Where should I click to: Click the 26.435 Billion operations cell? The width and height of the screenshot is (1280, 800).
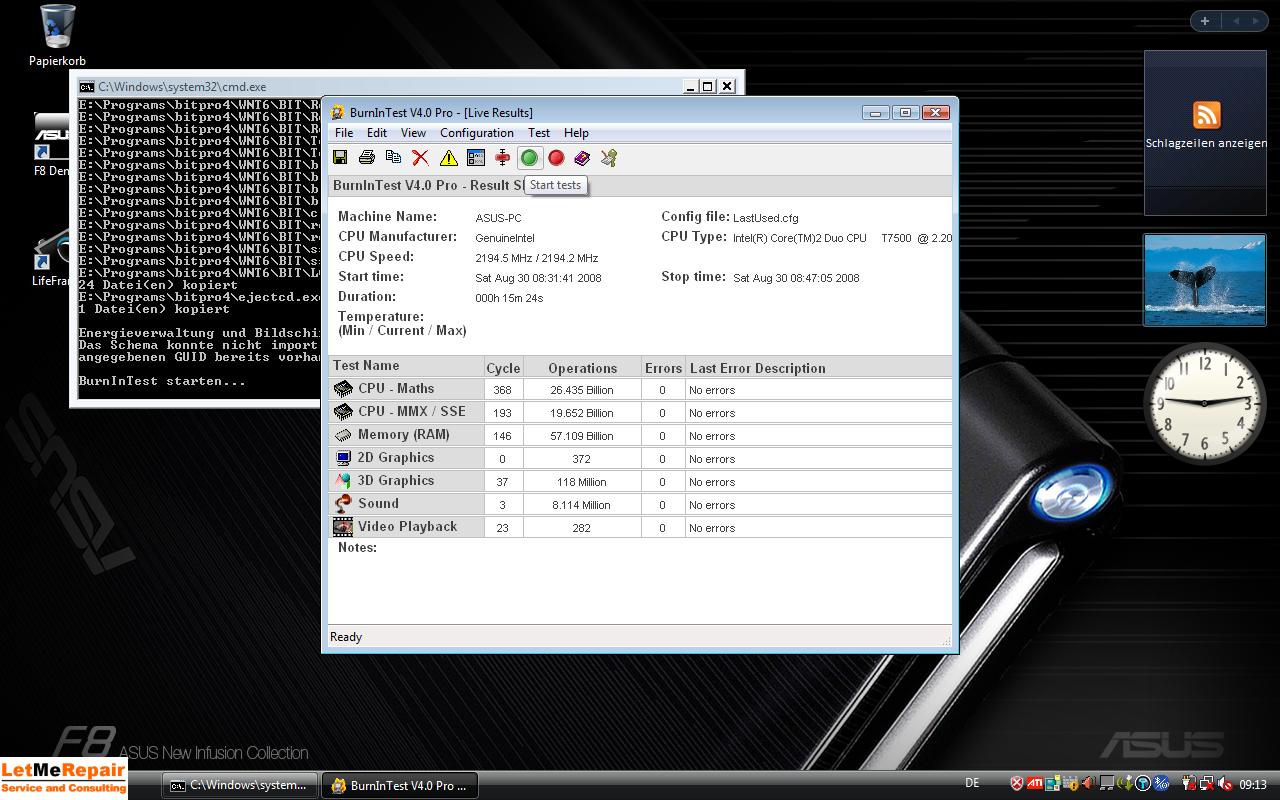click(582, 390)
